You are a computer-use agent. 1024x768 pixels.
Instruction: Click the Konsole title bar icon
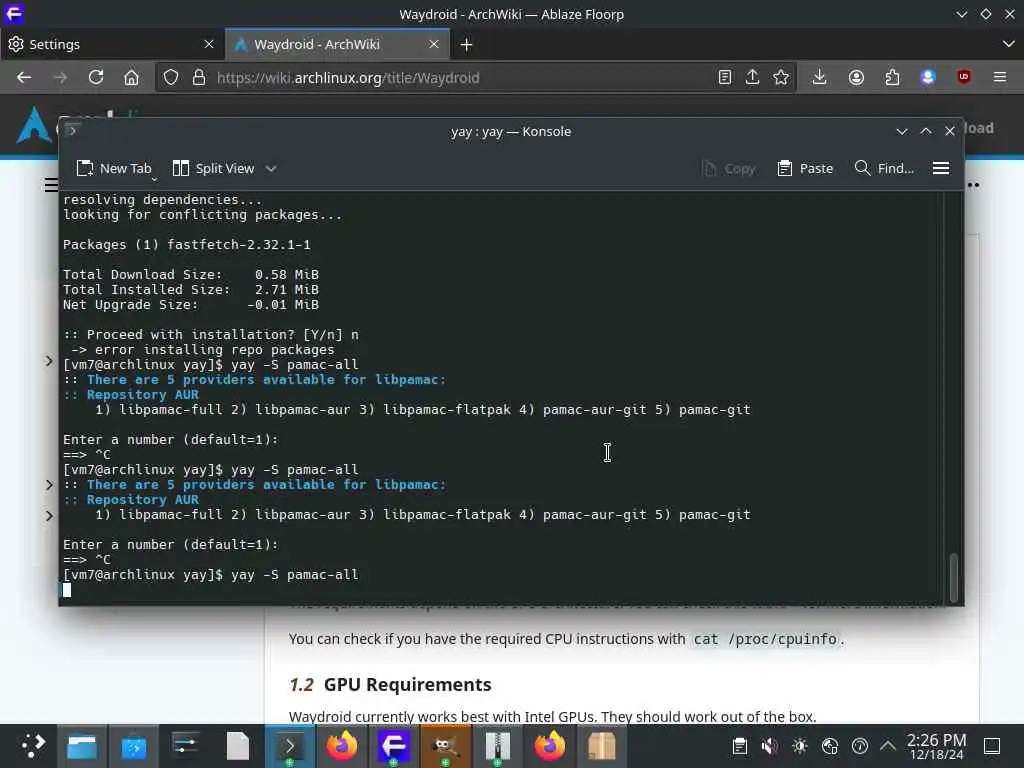72,131
